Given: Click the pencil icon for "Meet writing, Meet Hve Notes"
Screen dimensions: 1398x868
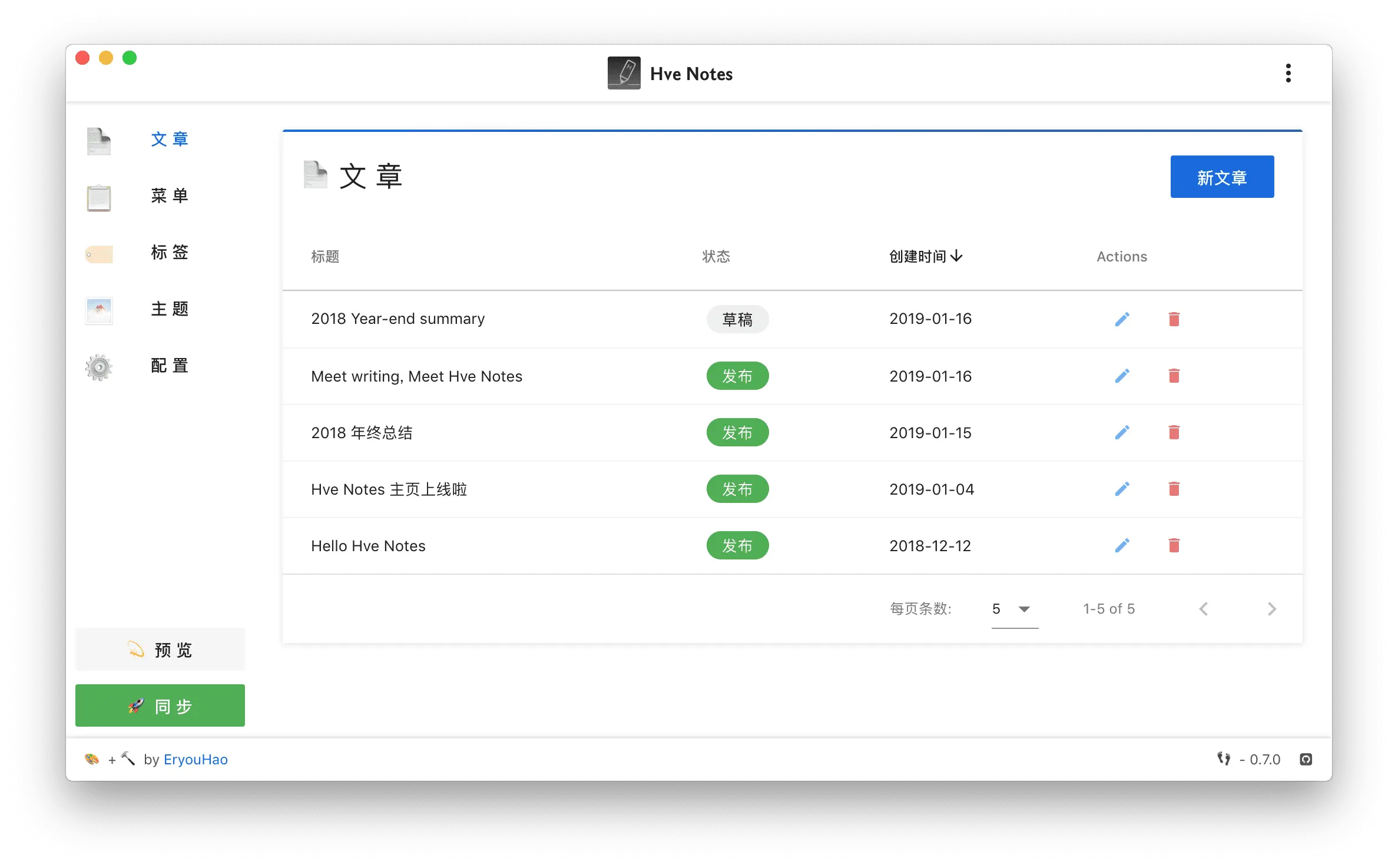Looking at the screenshot, I should [1122, 375].
